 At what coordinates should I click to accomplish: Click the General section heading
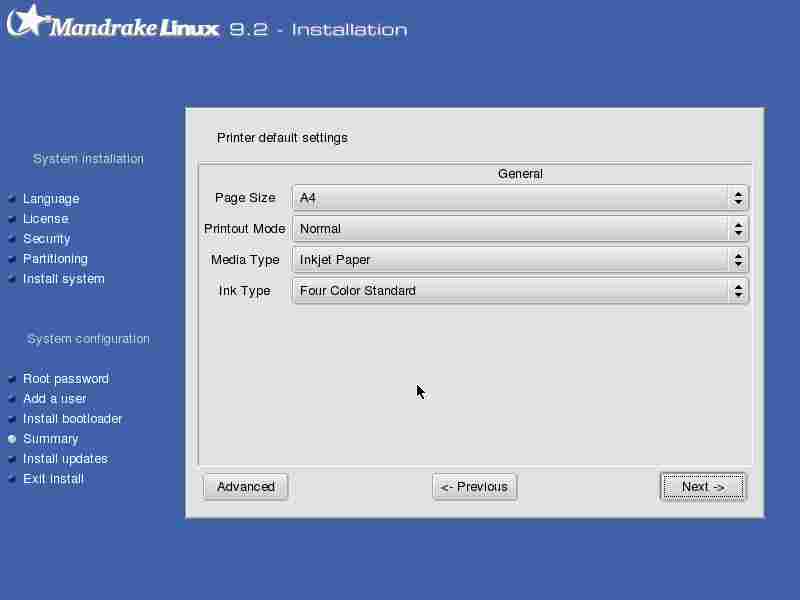coord(520,174)
